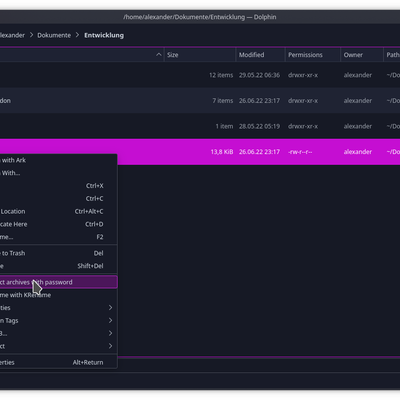The height and width of the screenshot is (400, 400).
Task: Click the archives with password entry
Action: (58, 282)
